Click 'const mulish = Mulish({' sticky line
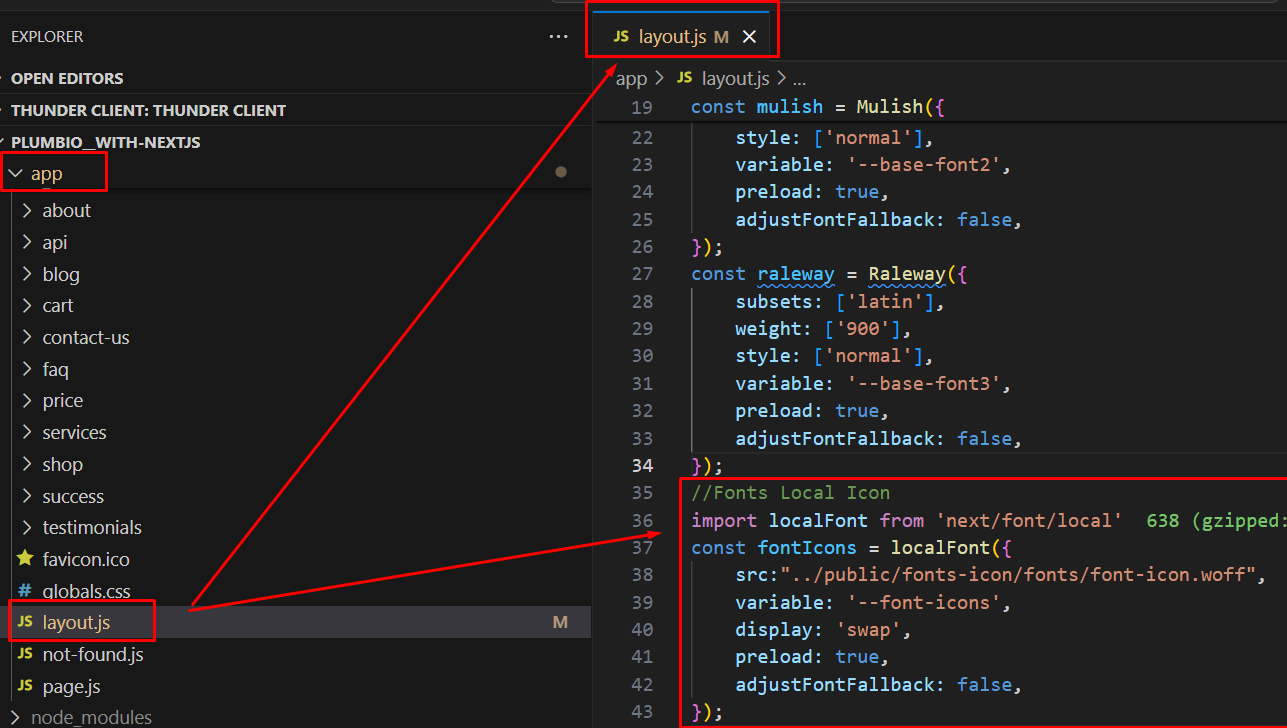The height and width of the screenshot is (728, 1287). (817, 106)
